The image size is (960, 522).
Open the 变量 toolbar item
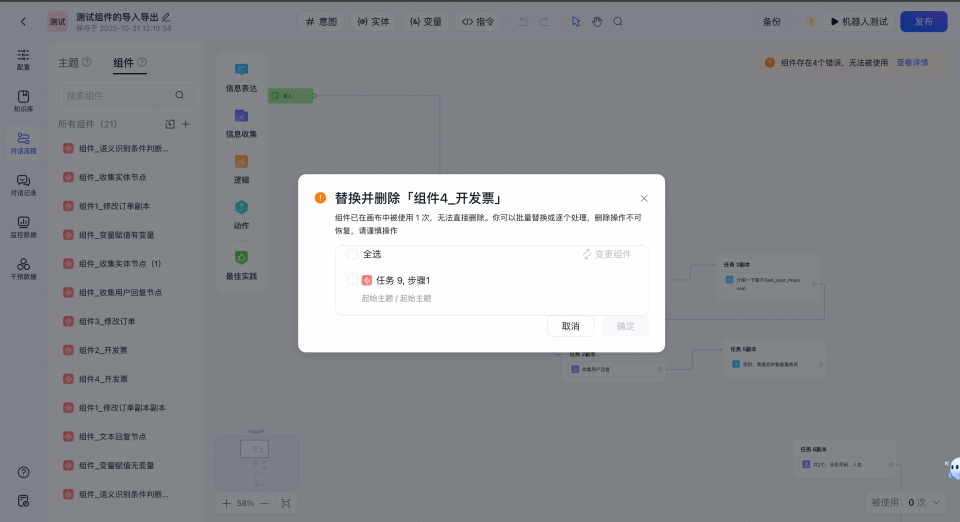[425, 21]
